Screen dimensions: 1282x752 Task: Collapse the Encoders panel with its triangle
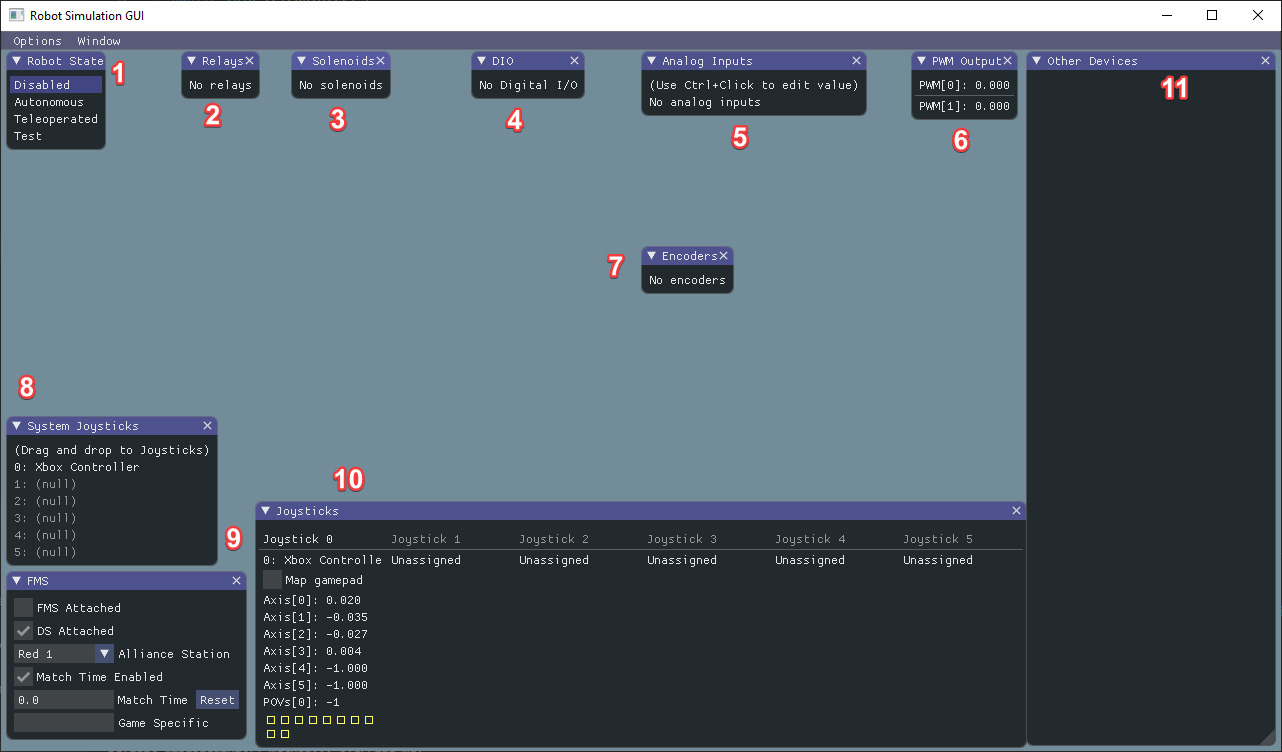[651, 255]
